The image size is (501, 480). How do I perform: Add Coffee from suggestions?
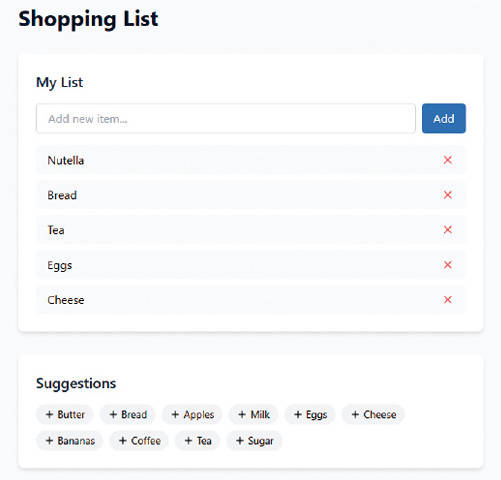point(139,441)
